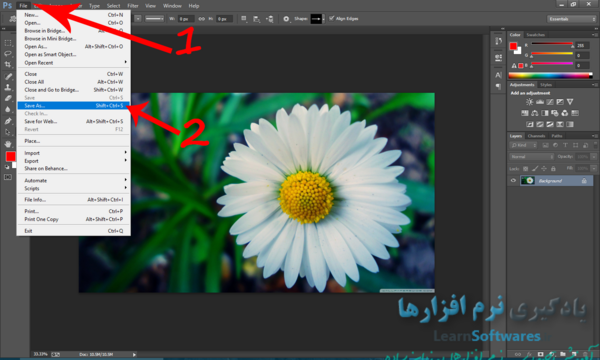Open the Opacity dropdown arrow
The height and width of the screenshot is (360, 600).
[593, 157]
